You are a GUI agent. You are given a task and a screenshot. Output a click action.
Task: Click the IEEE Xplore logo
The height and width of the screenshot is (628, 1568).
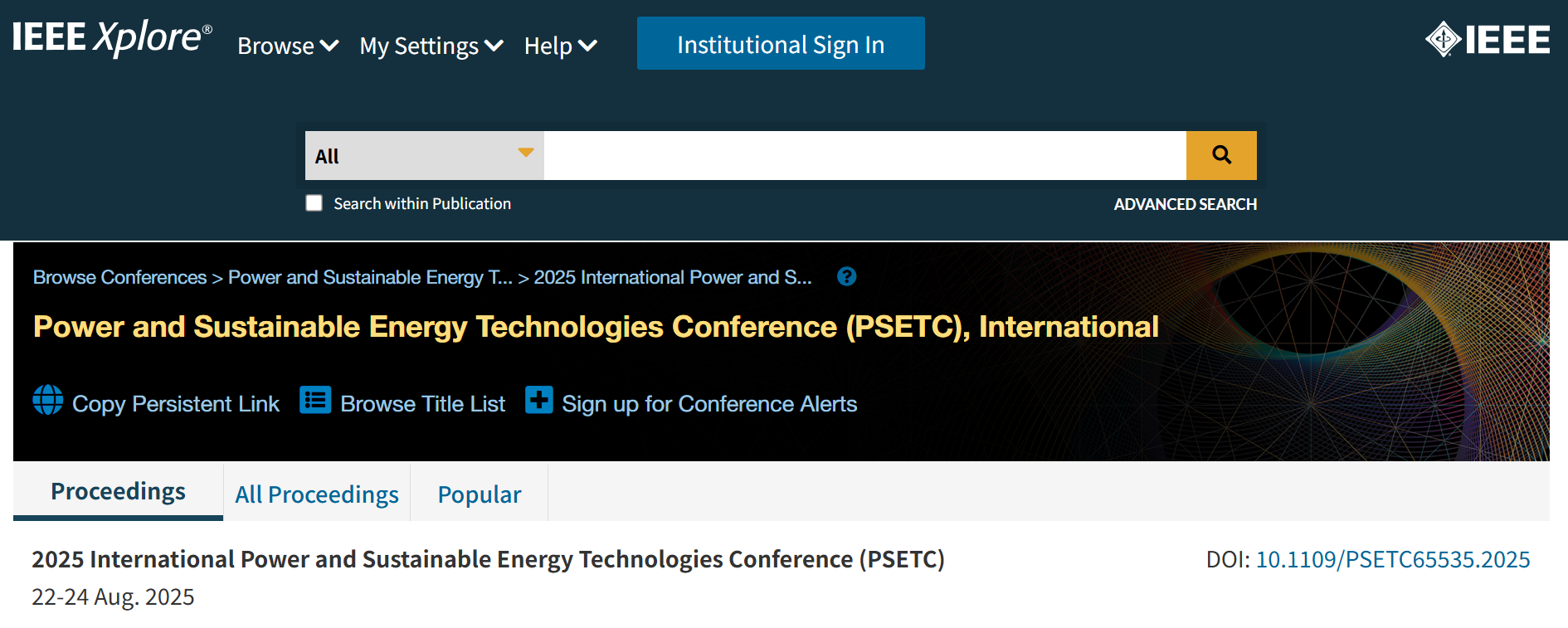click(x=112, y=38)
